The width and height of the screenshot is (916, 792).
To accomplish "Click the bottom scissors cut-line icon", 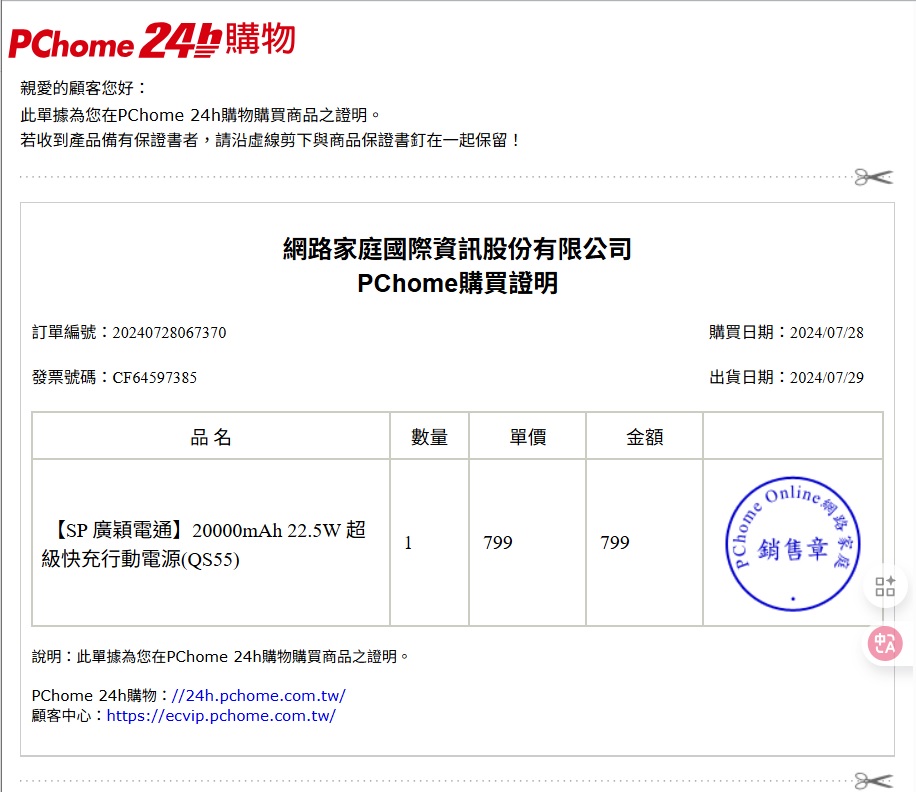I will pyautogui.click(x=873, y=779).
